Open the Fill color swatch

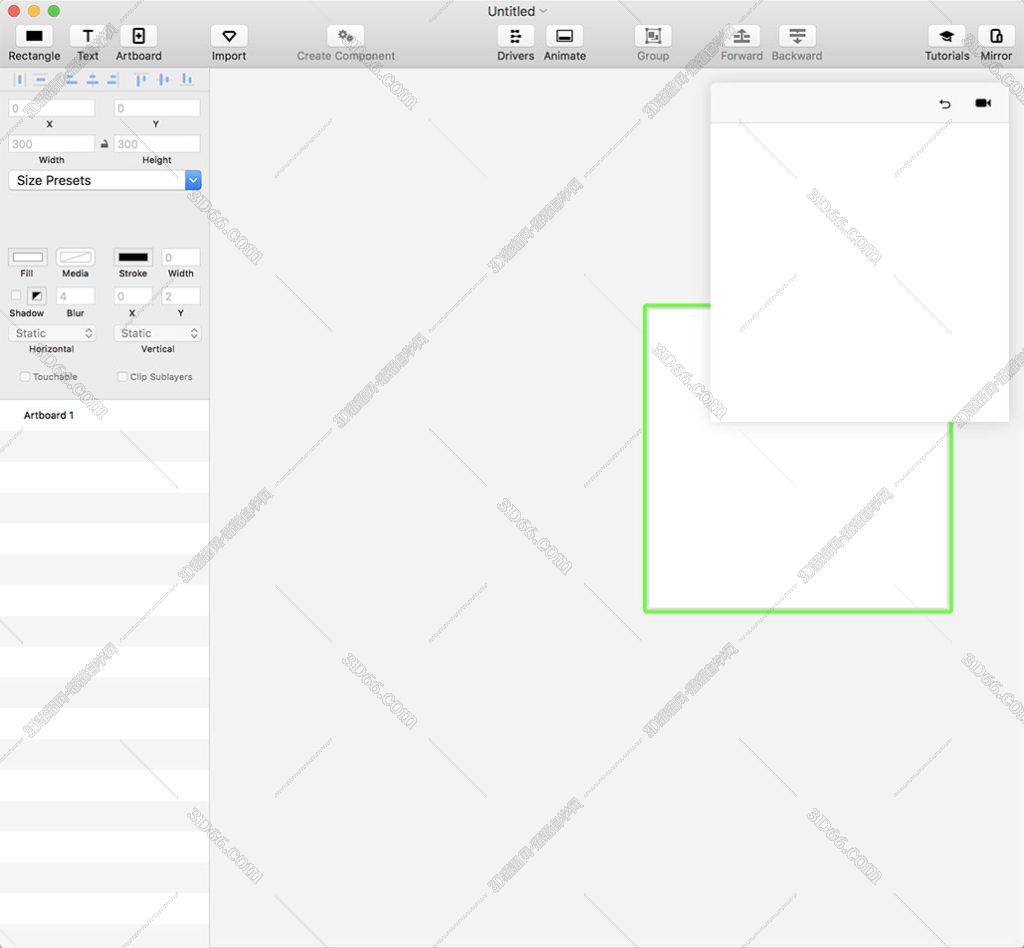coord(27,257)
